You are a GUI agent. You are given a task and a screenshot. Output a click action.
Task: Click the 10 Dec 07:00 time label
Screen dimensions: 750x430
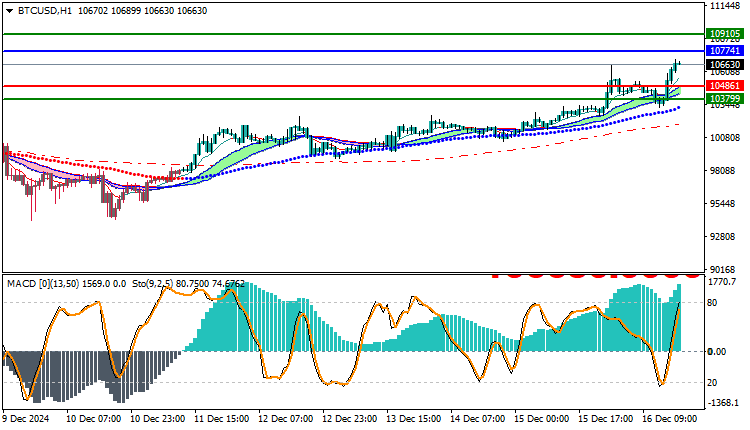[x=93, y=419]
